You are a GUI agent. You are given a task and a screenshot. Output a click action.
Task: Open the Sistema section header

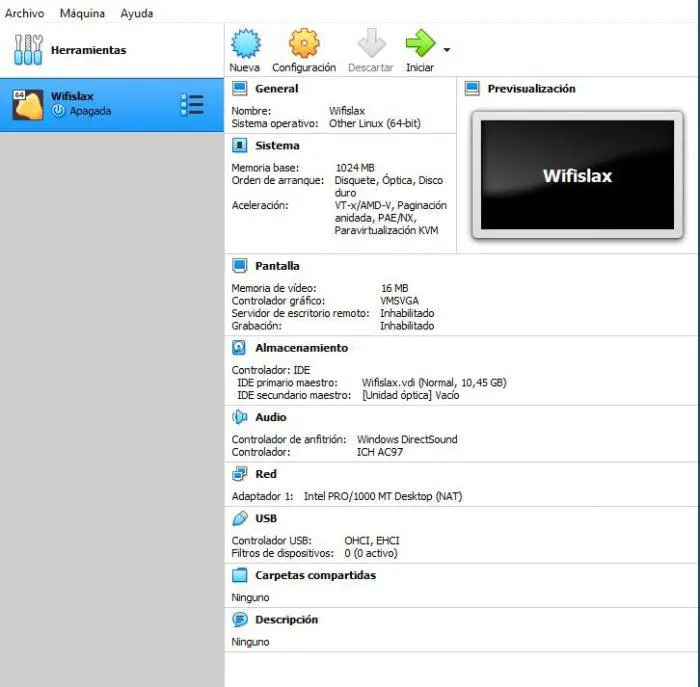pyautogui.click(x=277, y=146)
